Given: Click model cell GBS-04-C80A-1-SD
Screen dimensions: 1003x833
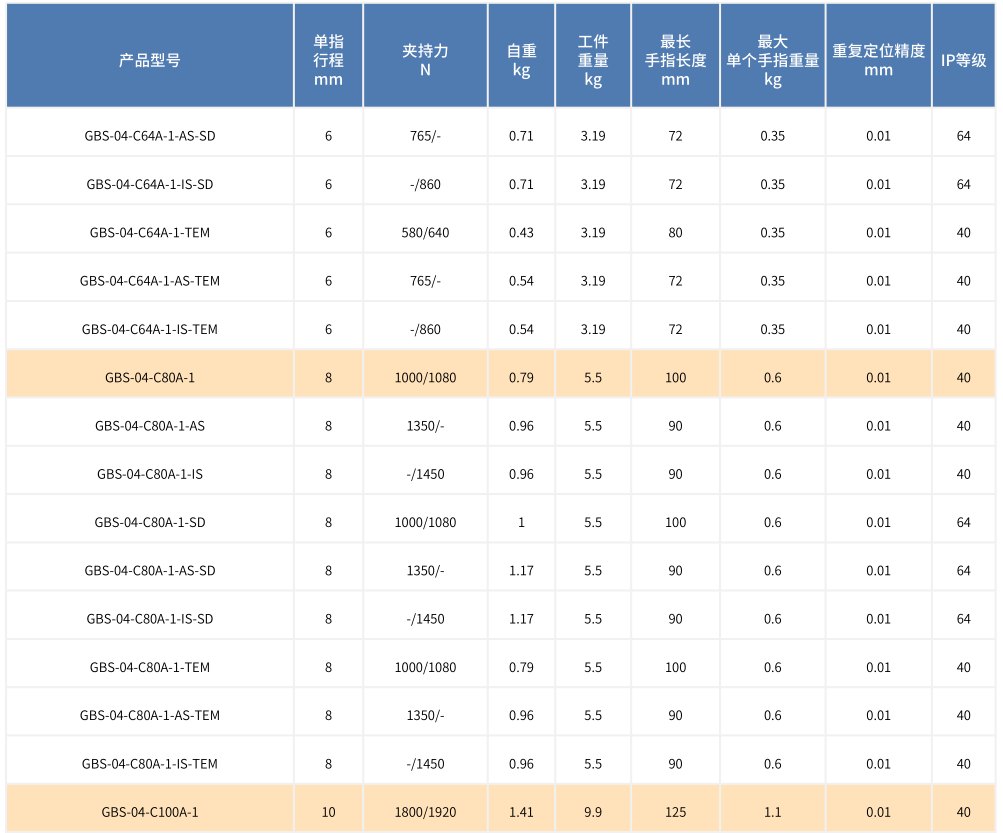Looking at the screenshot, I should pos(150,523).
